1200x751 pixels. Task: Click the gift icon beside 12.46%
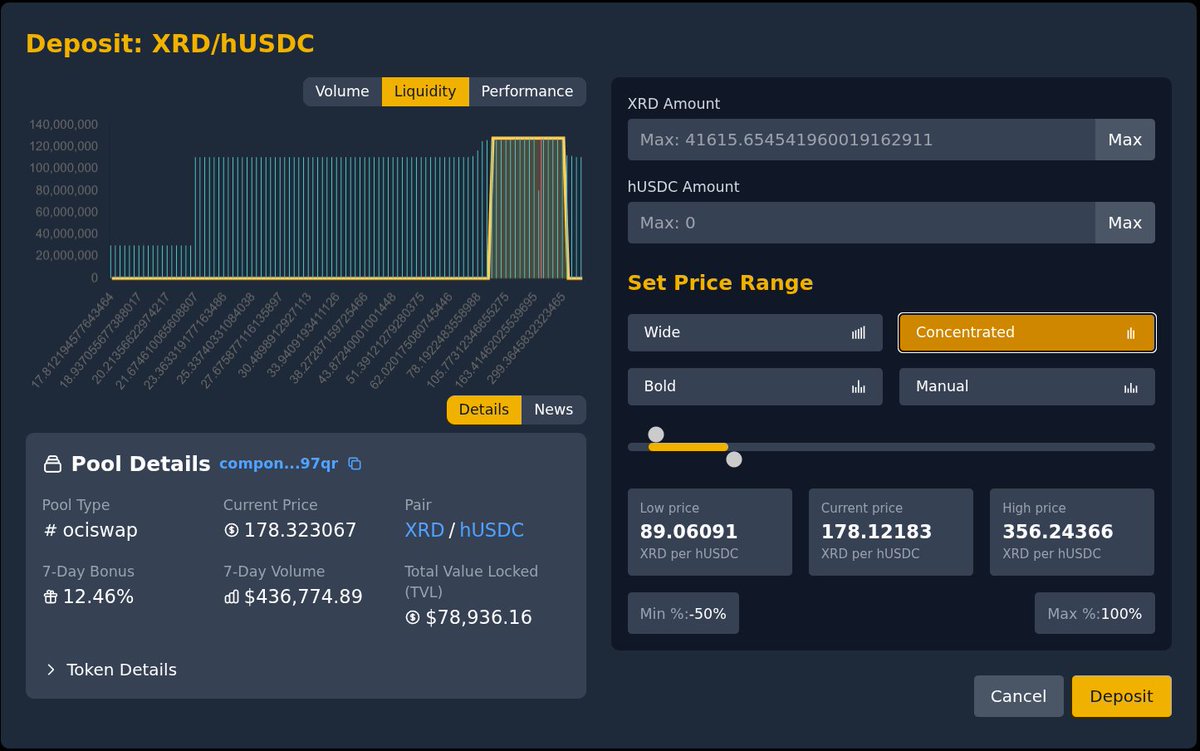[x=50, y=597]
